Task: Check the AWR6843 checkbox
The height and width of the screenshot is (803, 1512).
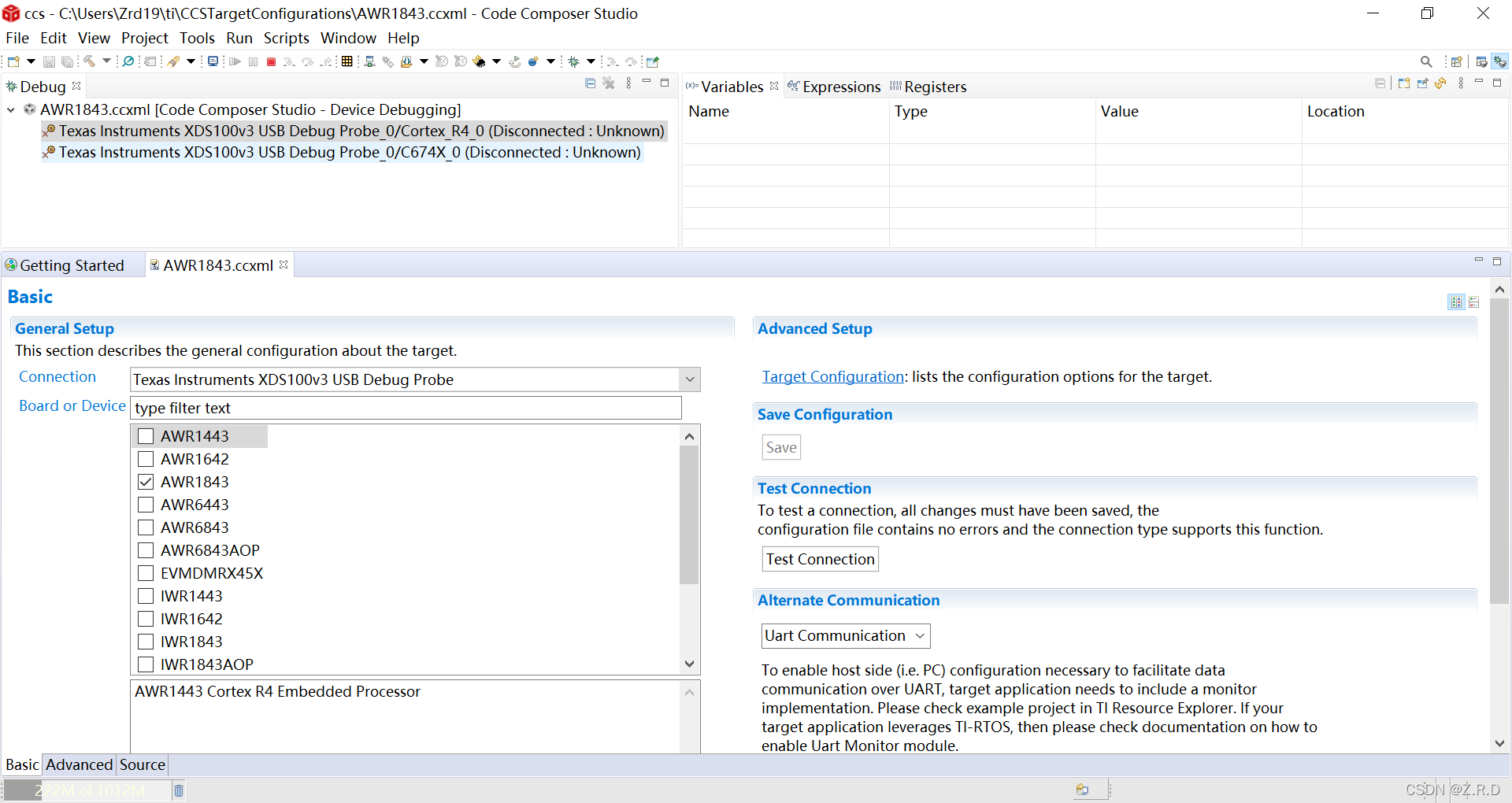Action: (146, 527)
